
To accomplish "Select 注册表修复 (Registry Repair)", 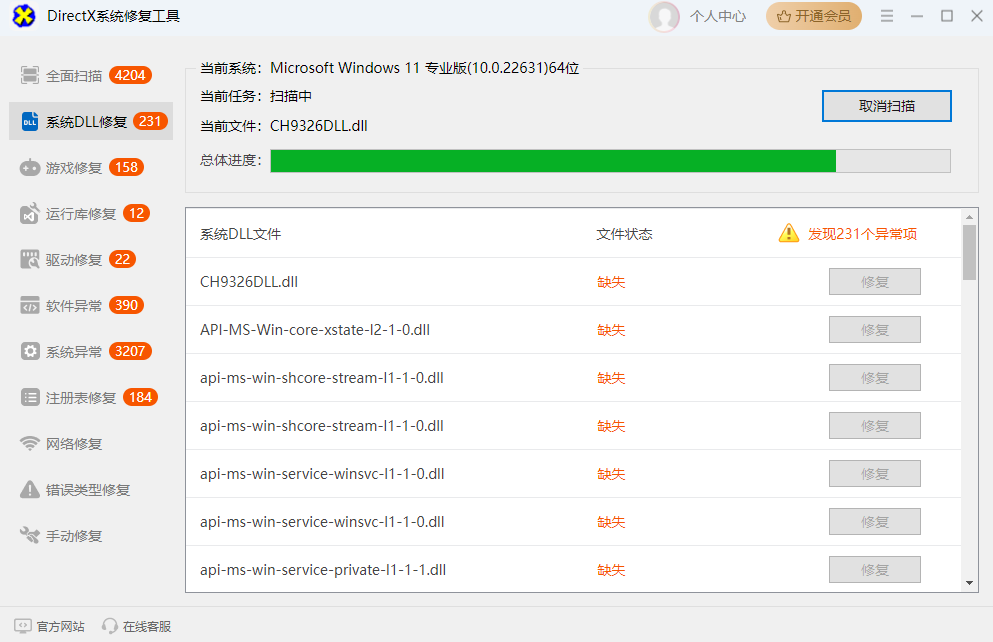I will click(70, 397).
